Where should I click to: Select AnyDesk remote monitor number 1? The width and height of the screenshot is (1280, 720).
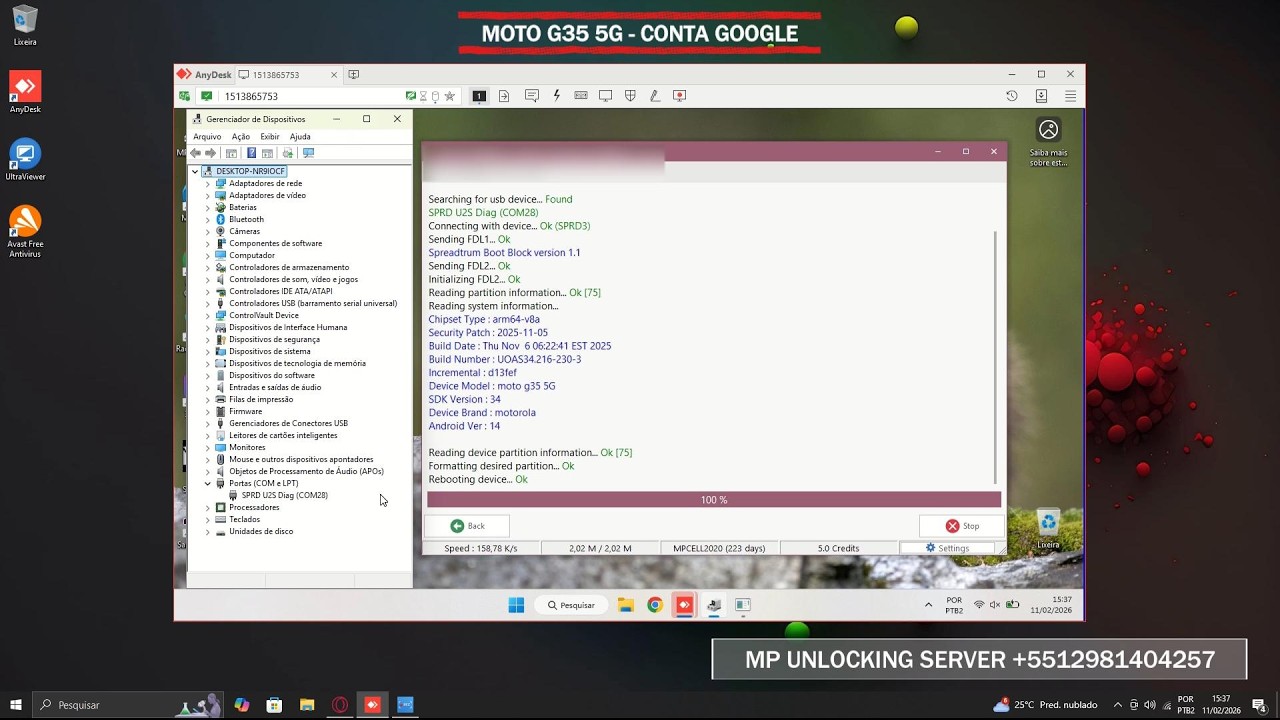tap(479, 96)
